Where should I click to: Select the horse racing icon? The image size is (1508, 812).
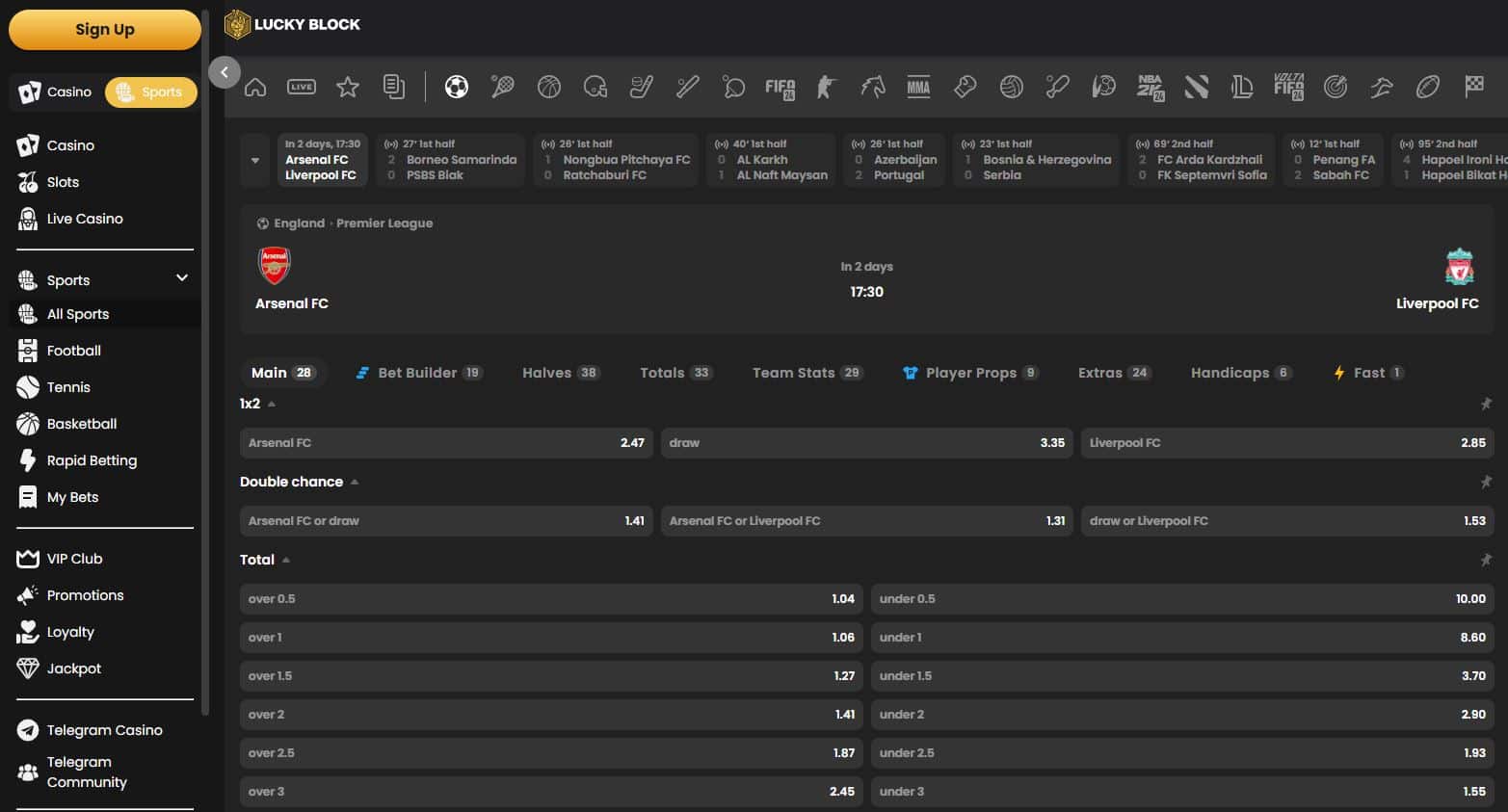[873, 88]
